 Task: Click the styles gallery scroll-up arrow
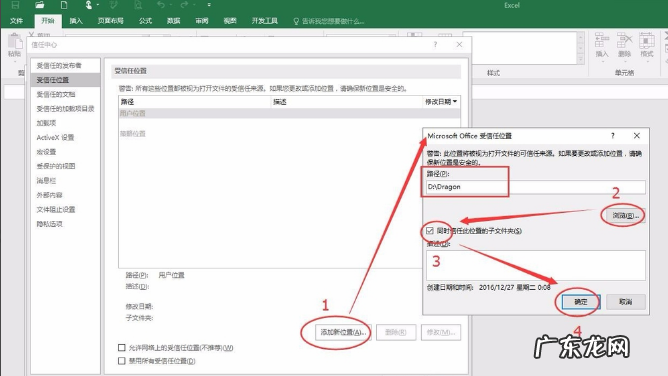pos(580,37)
